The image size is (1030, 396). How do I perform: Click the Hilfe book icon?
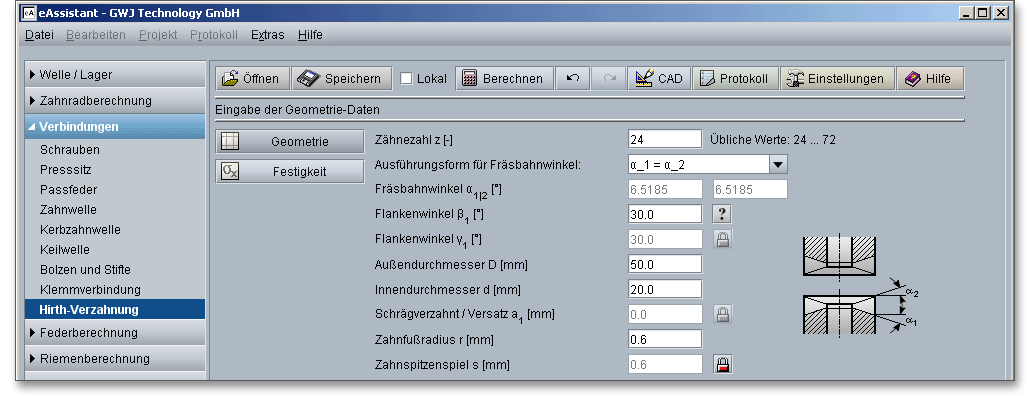[912, 79]
